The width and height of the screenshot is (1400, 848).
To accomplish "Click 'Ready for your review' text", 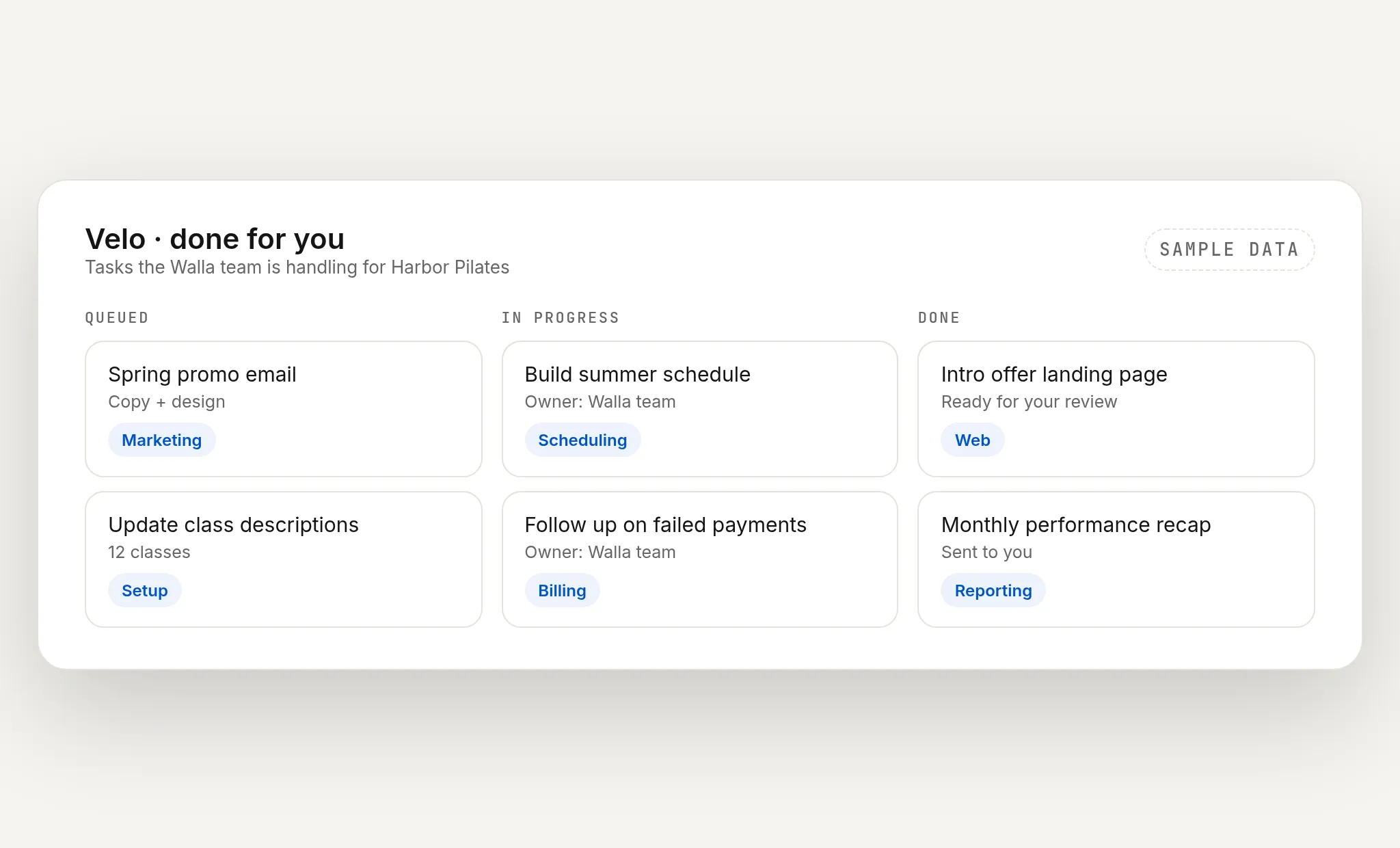I will (1029, 402).
